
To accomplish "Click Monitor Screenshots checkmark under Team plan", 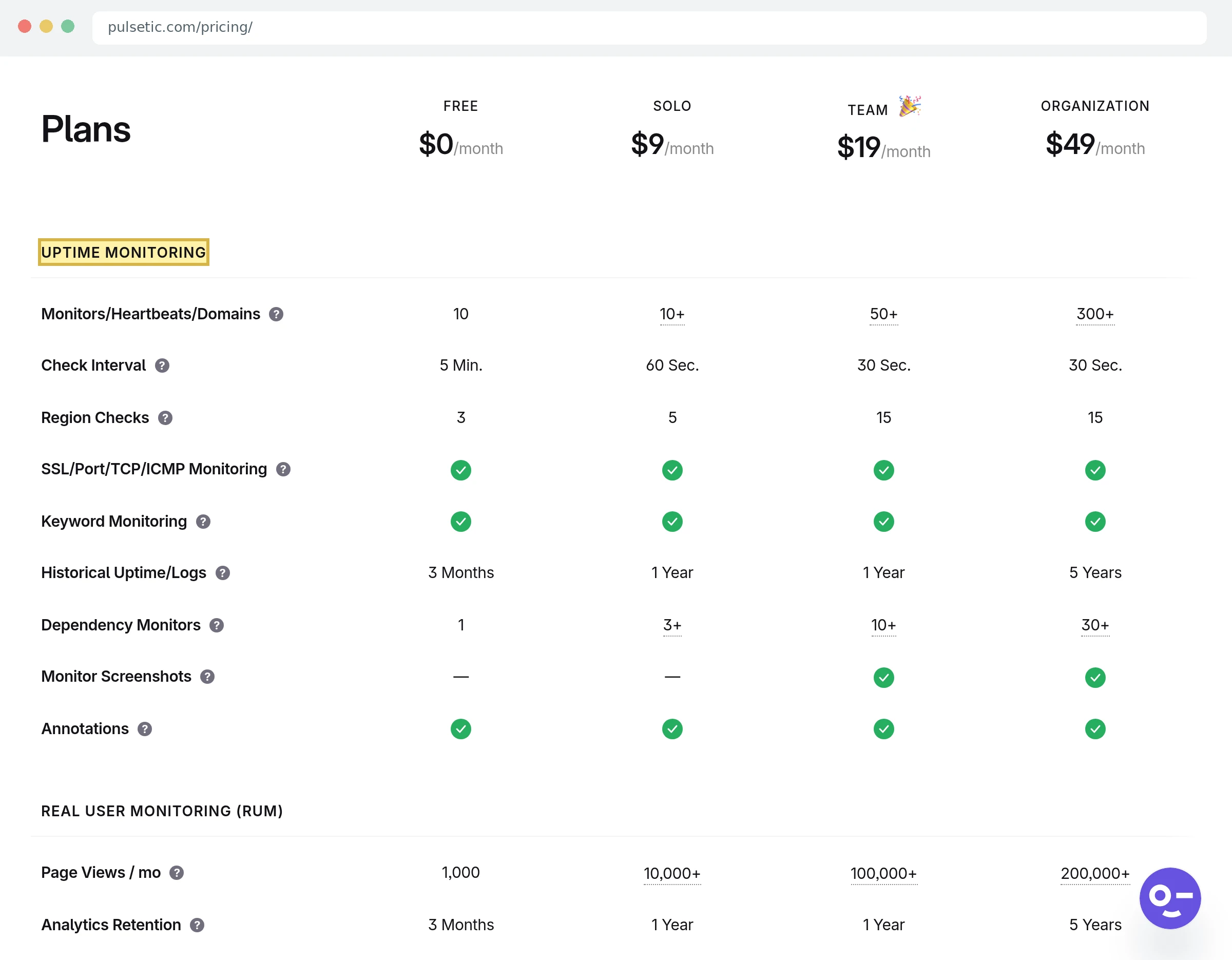I will point(883,678).
